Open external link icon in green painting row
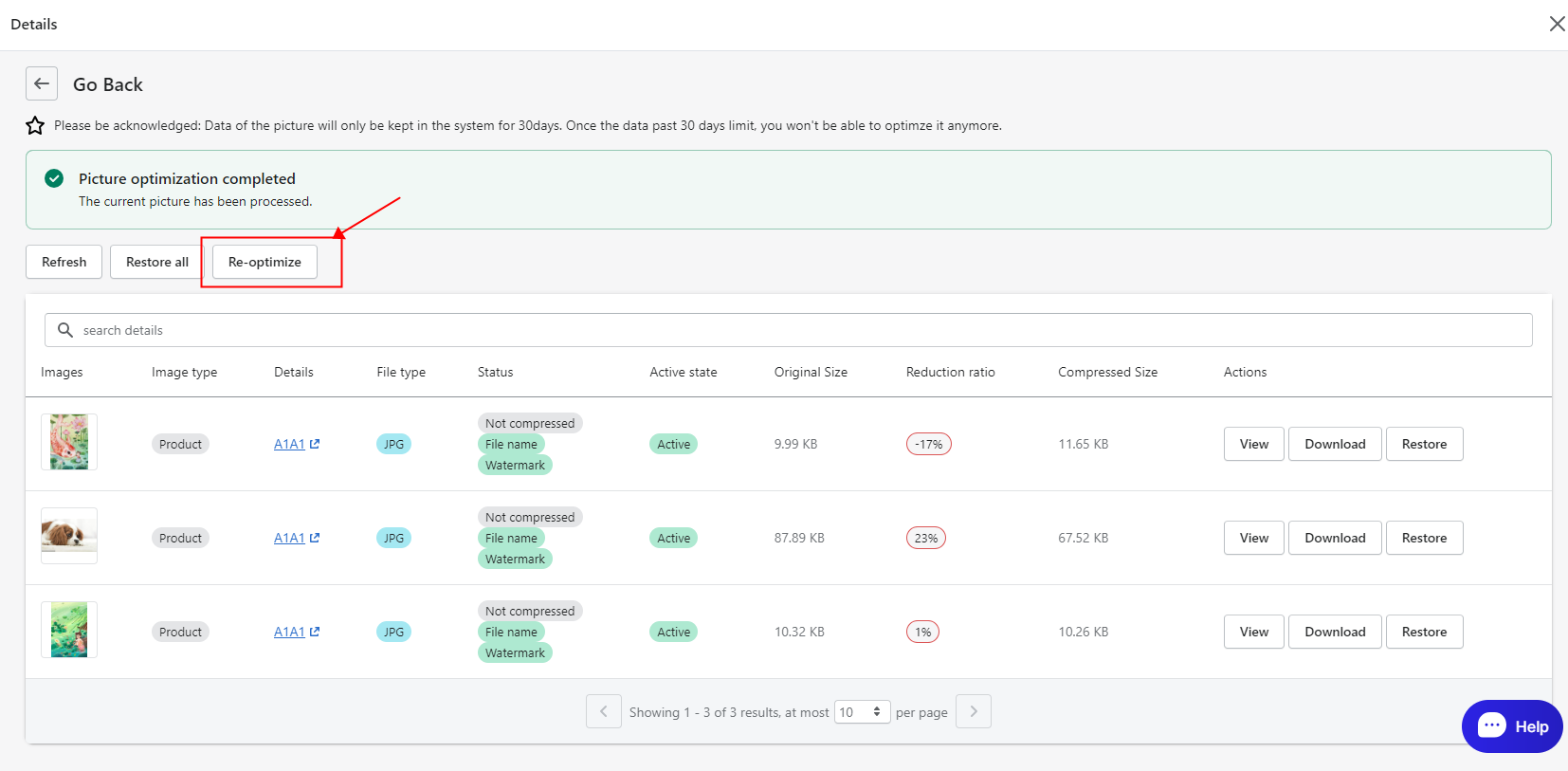 click(315, 632)
